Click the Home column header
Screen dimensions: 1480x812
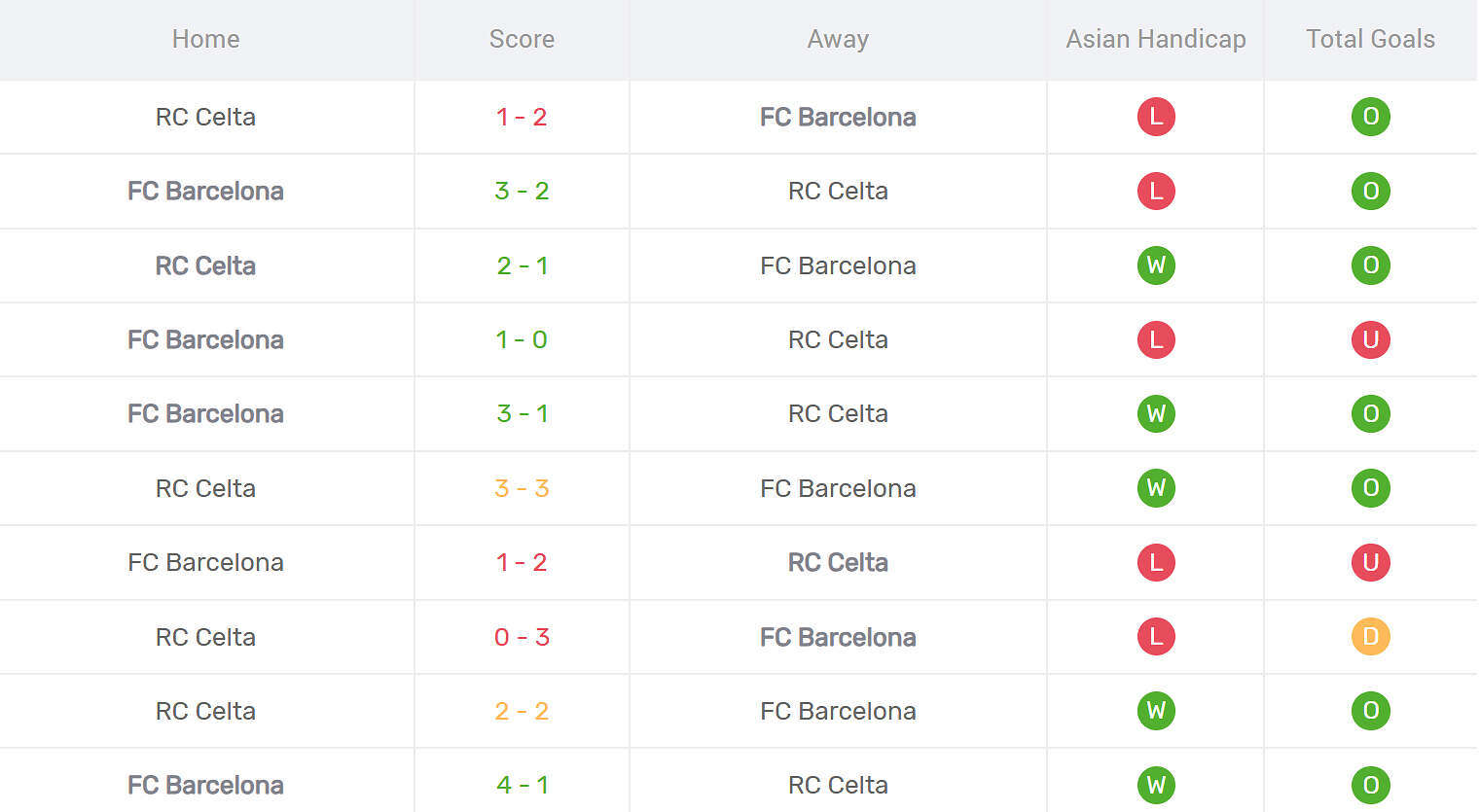coord(205,39)
